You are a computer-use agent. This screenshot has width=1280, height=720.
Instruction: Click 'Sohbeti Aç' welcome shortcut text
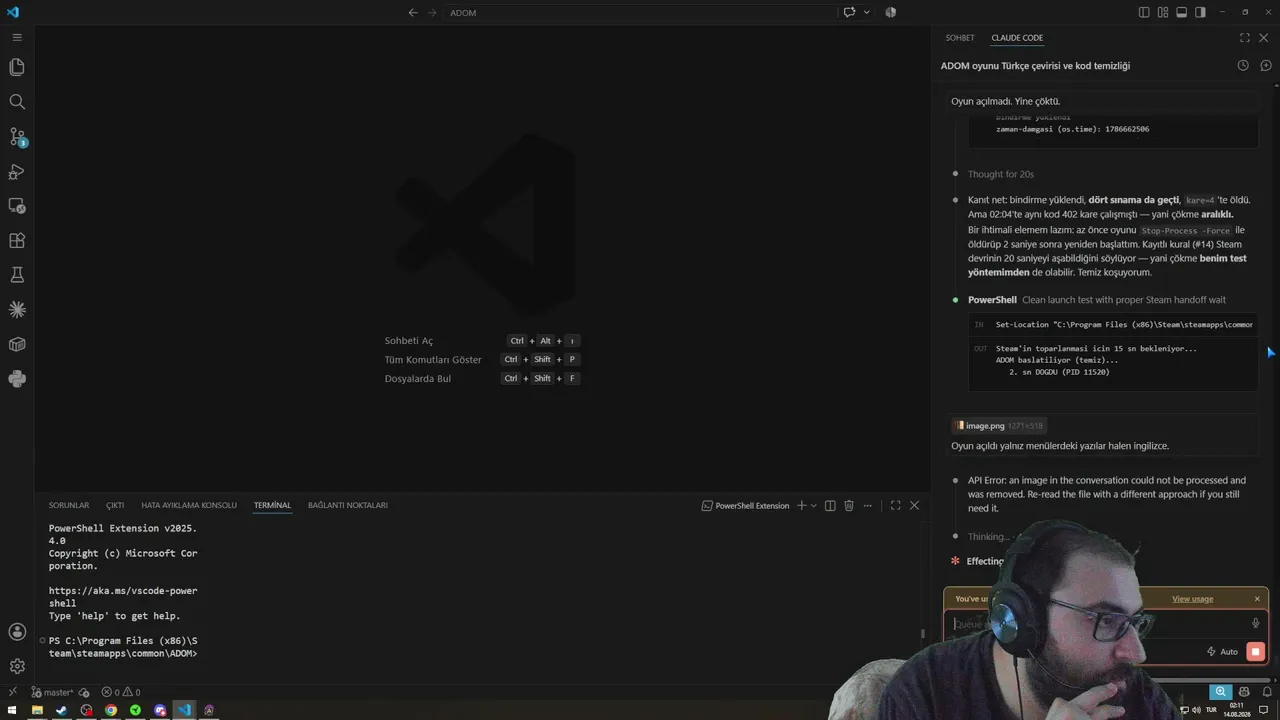[409, 341]
